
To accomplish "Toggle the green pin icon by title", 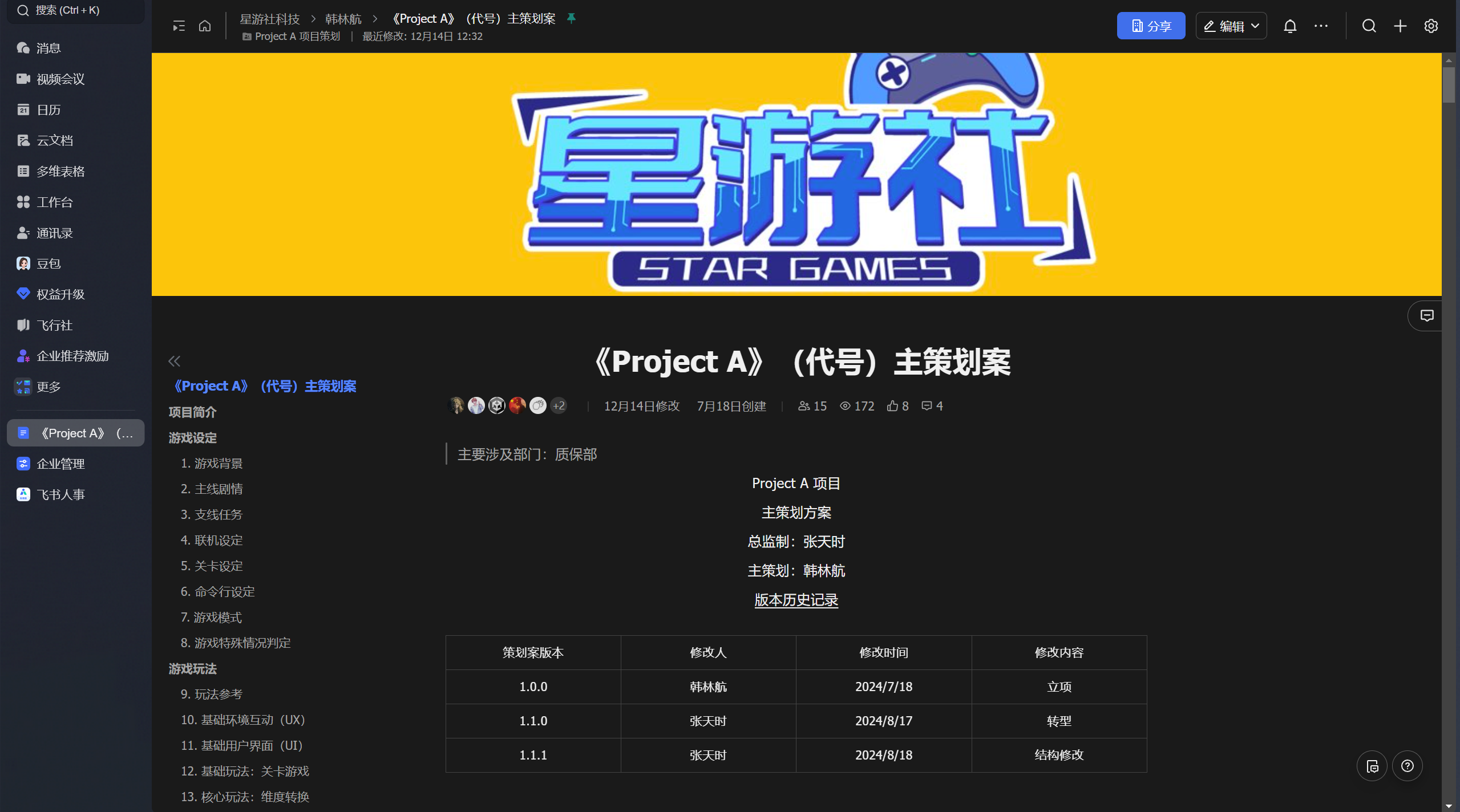I will click(x=571, y=19).
